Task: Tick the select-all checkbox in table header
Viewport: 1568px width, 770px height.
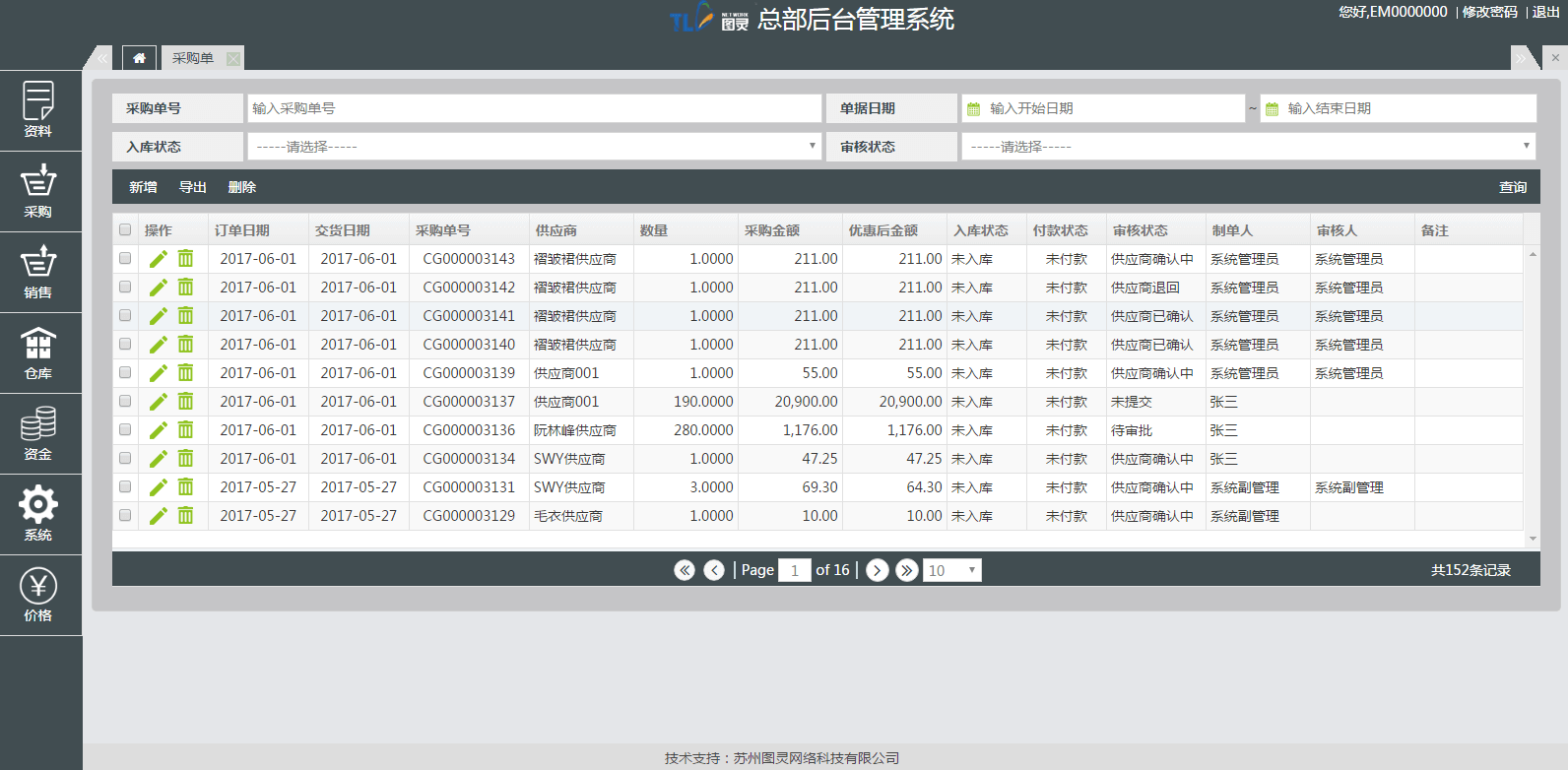Action: pos(125,230)
